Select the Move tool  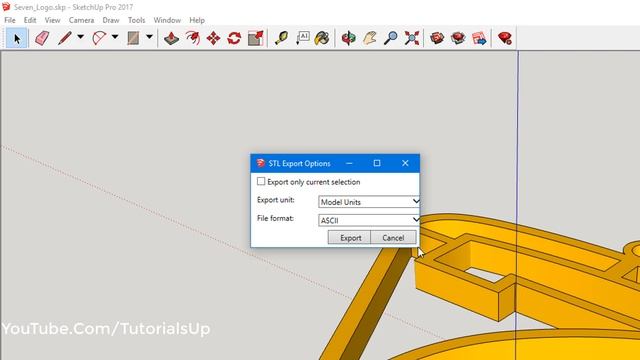[x=213, y=38]
